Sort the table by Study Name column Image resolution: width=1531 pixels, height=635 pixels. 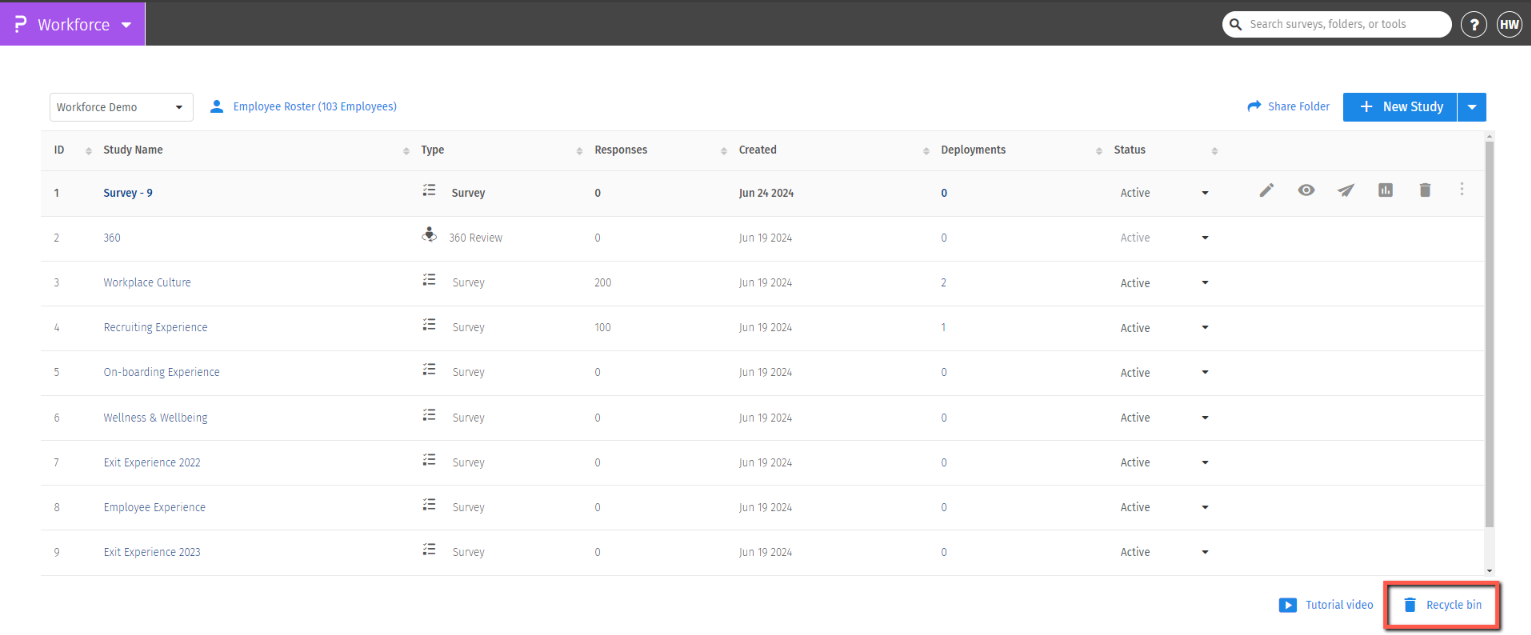click(x=133, y=150)
